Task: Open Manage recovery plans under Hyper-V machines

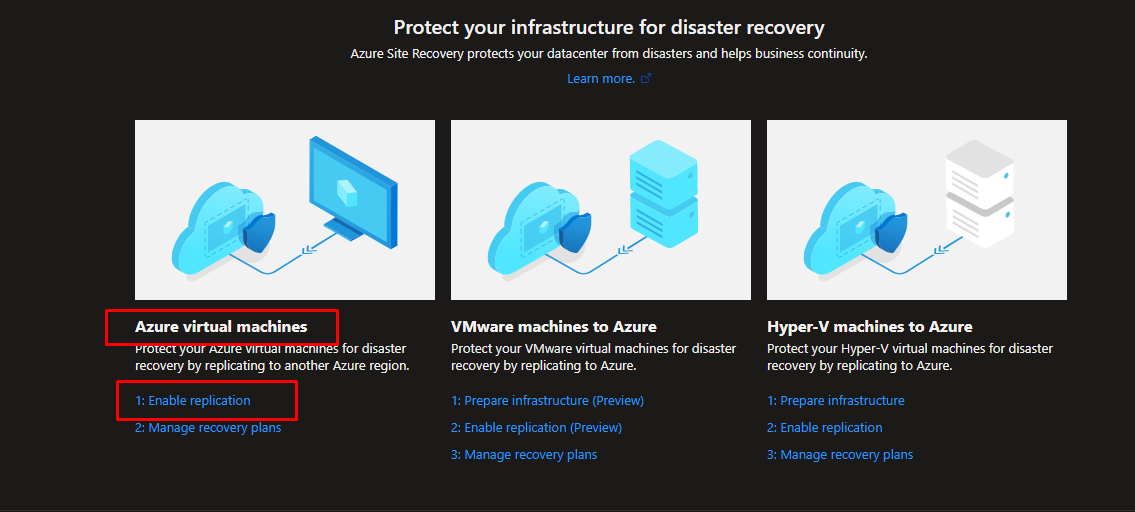Action: tap(840, 455)
